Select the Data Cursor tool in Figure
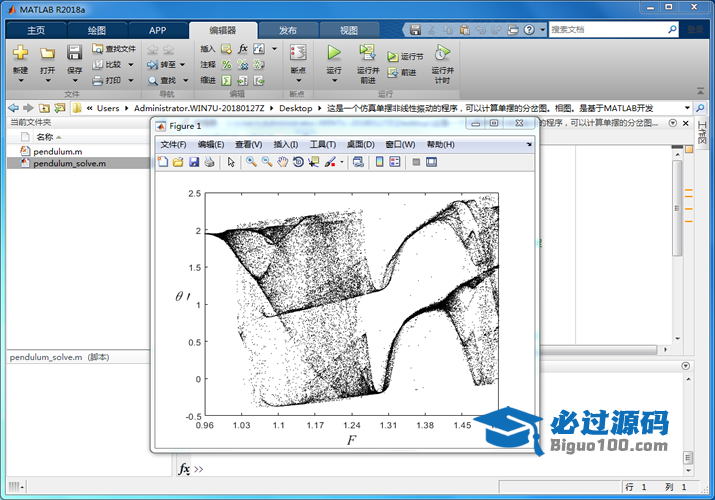The width and height of the screenshot is (715, 500). (x=314, y=162)
